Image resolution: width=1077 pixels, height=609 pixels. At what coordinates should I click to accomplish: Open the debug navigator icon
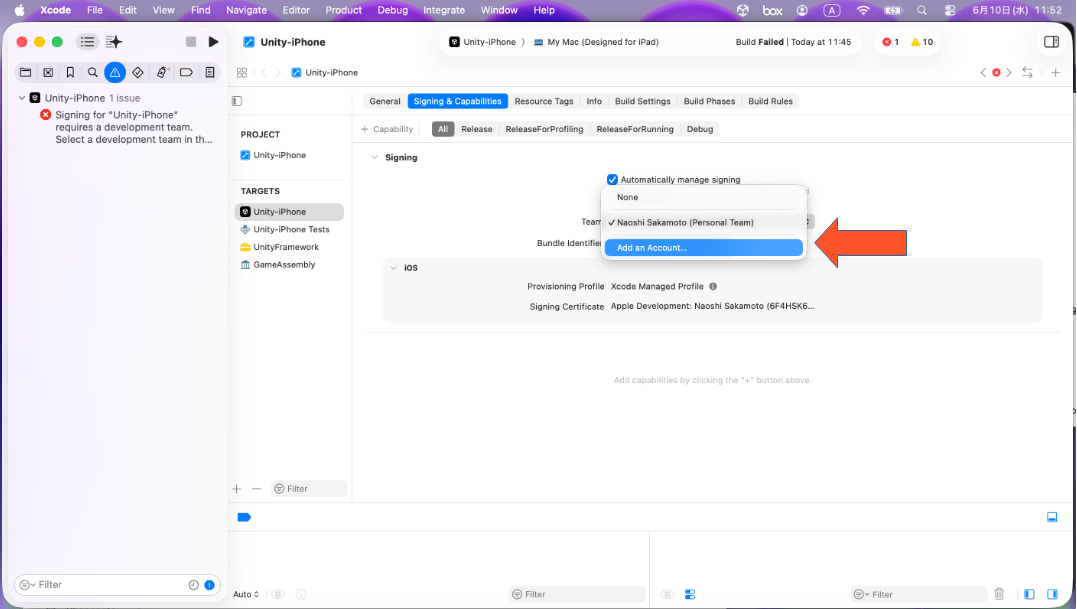click(162, 72)
